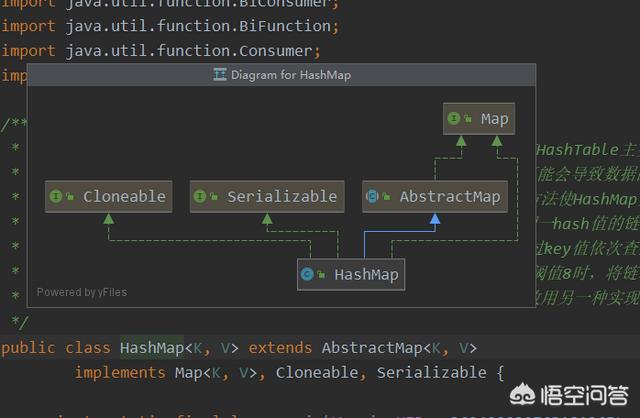The width and height of the screenshot is (640, 418).
Task: Click the diagram icon in popup title
Action: click(x=219, y=75)
